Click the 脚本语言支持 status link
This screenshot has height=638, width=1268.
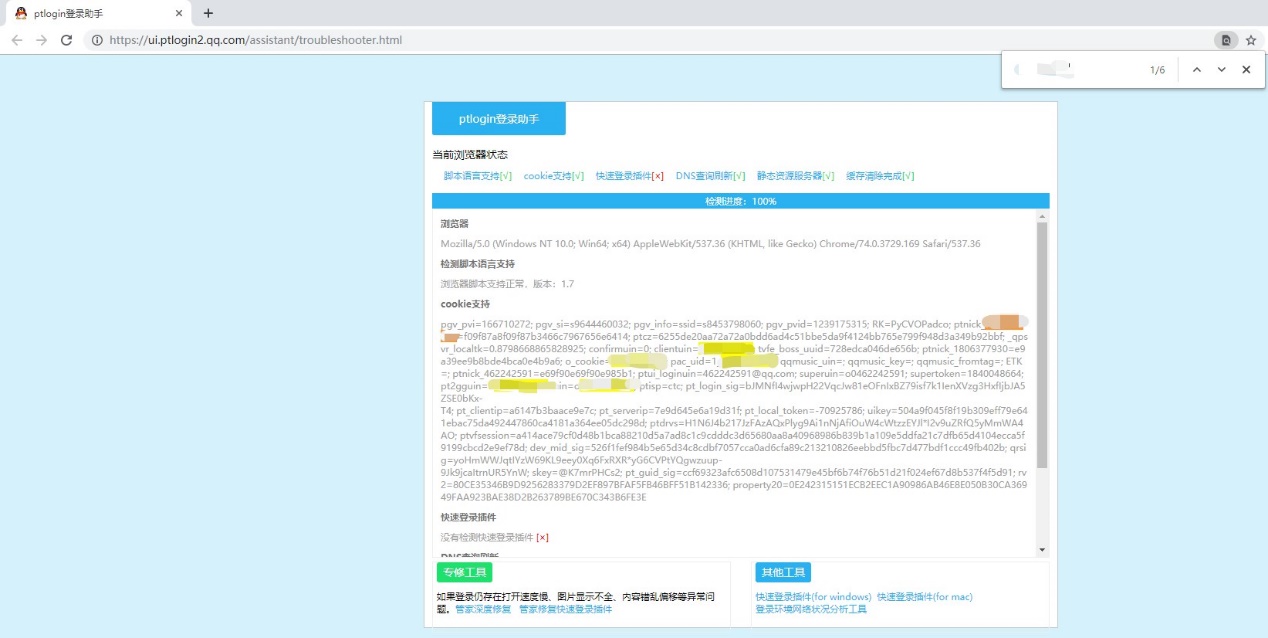point(478,176)
